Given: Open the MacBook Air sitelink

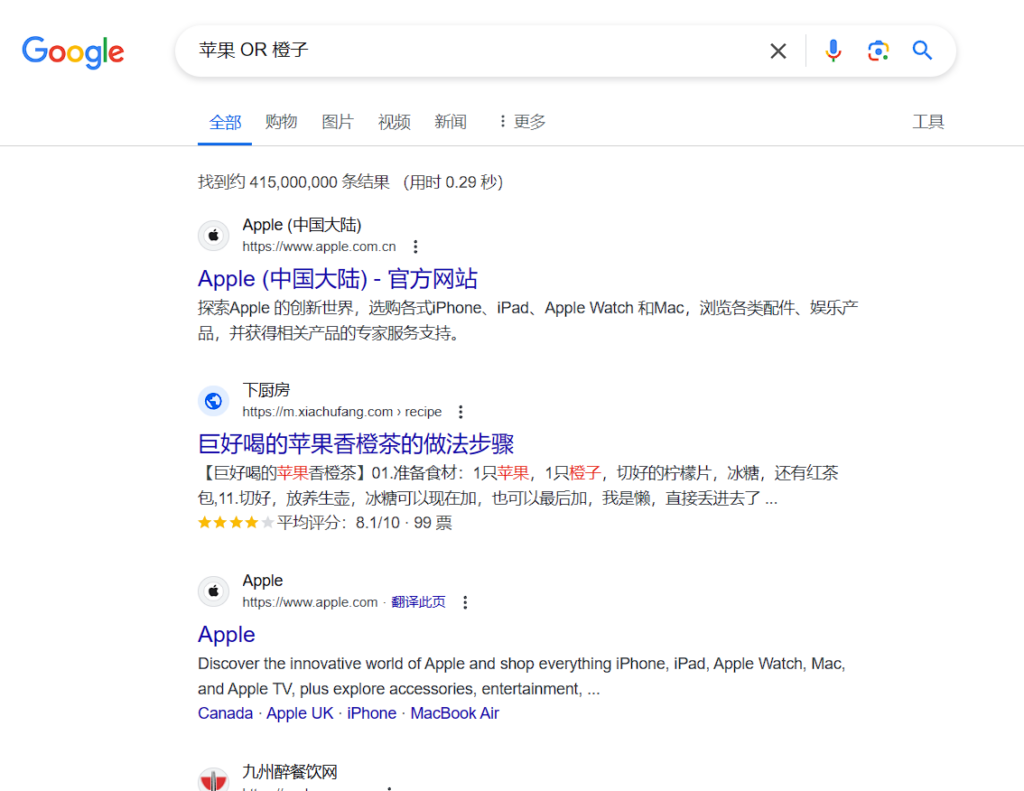Looking at the screenshot, I should [x=455, y=713].
